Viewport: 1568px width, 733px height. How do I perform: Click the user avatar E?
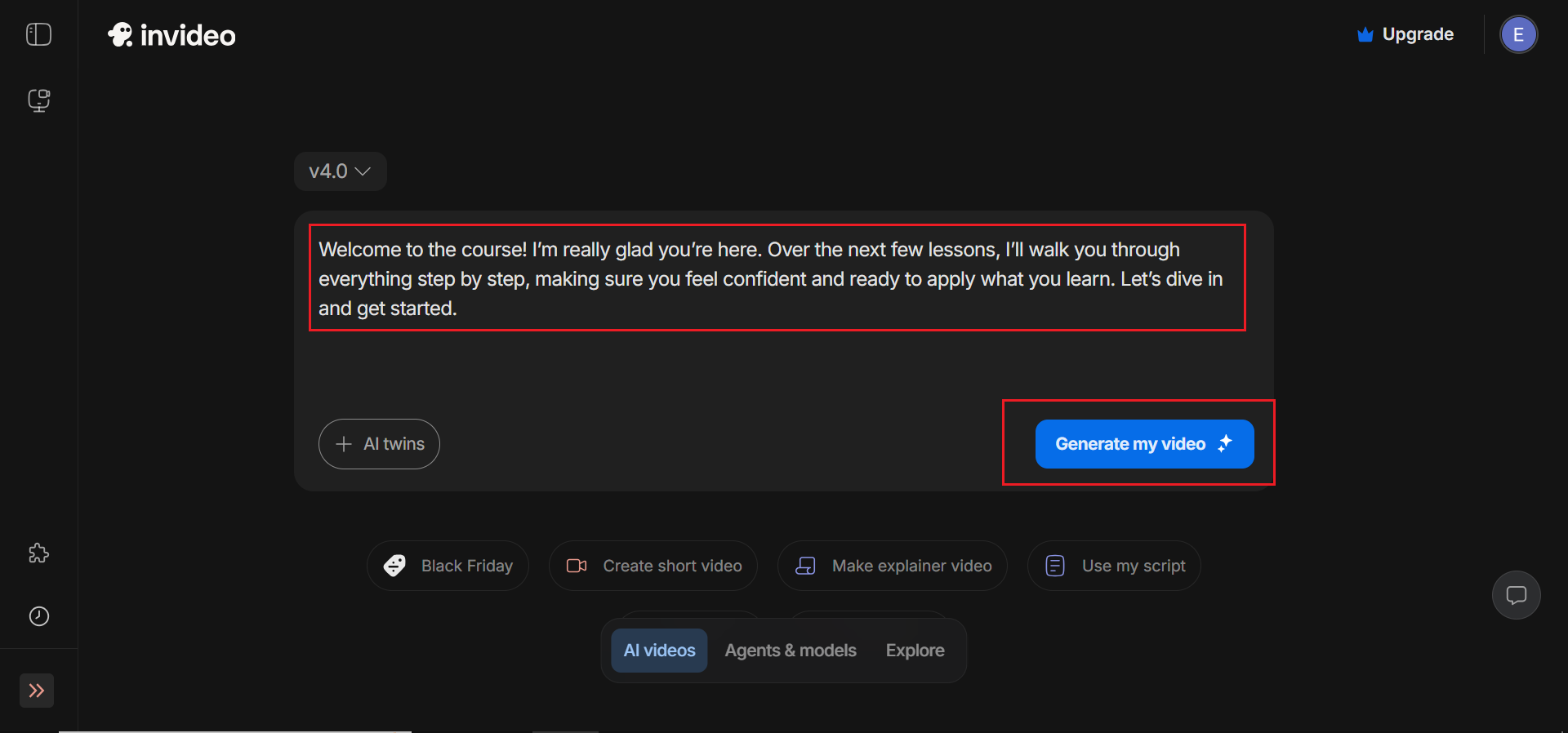(x=1518, y=35)
